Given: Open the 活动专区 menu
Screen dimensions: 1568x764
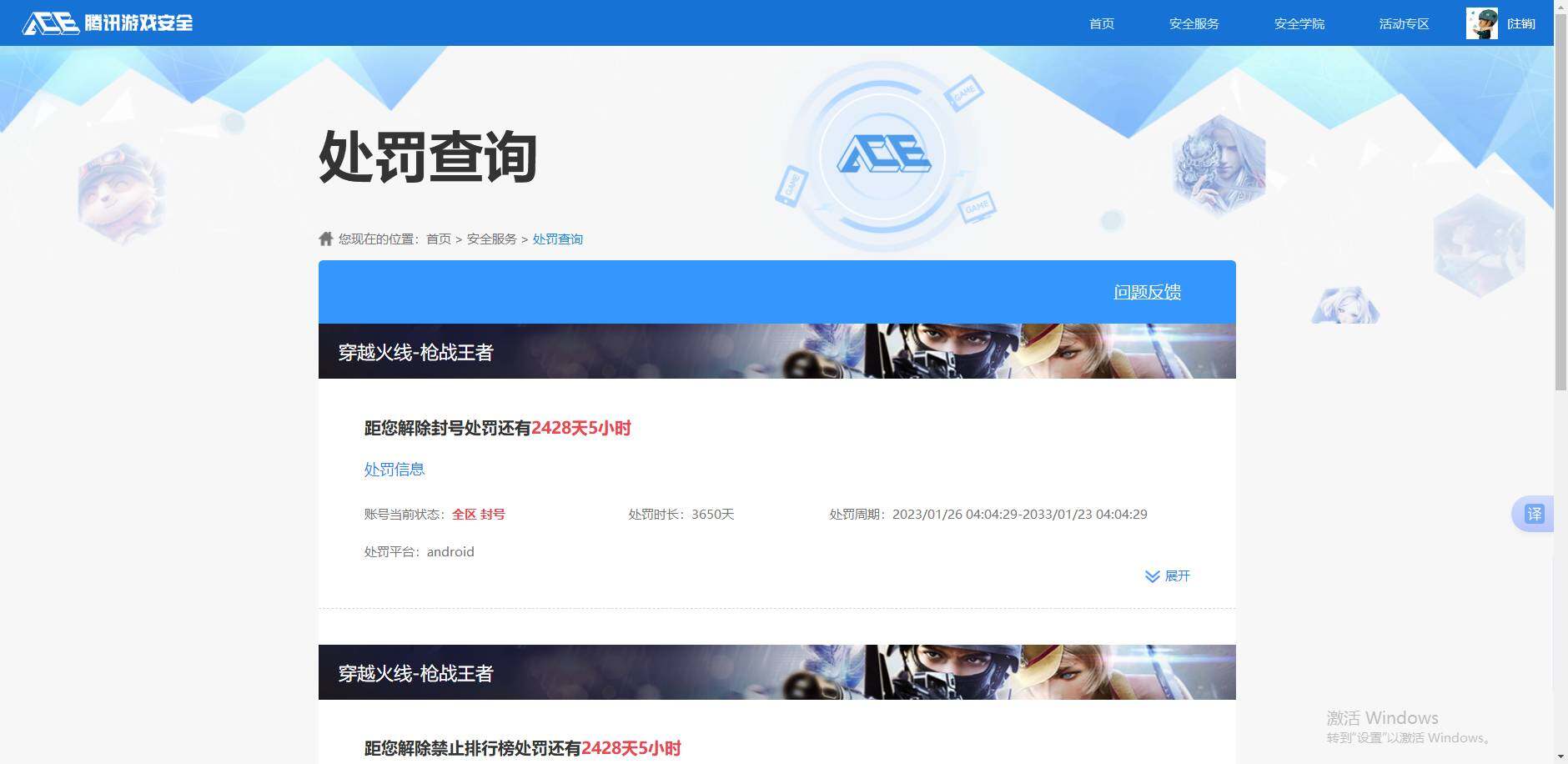Looking at the screenshot, I should click(1404, 23).
